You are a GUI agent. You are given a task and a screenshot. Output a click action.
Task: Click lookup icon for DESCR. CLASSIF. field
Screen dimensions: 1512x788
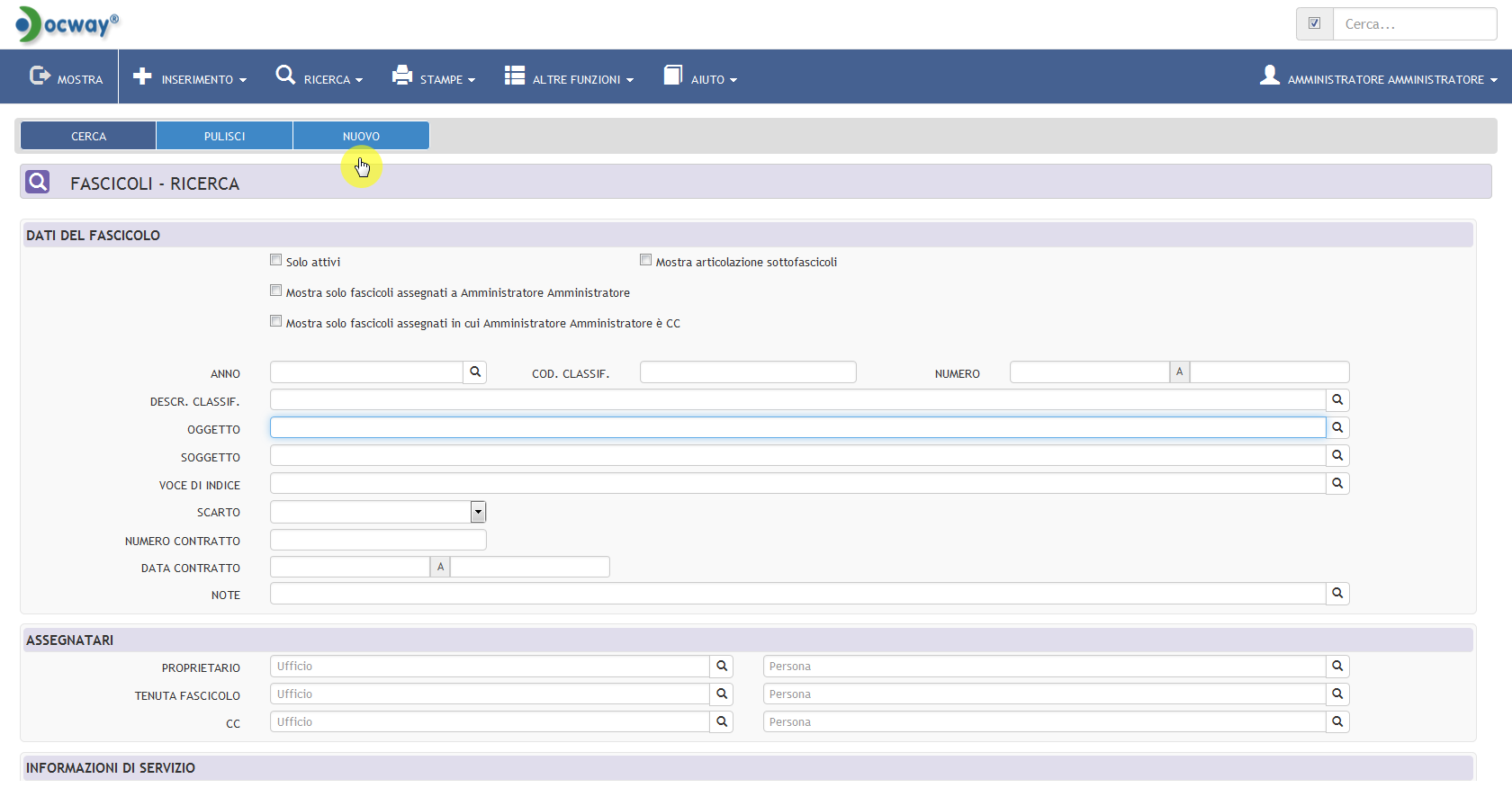pos(1337,400)
